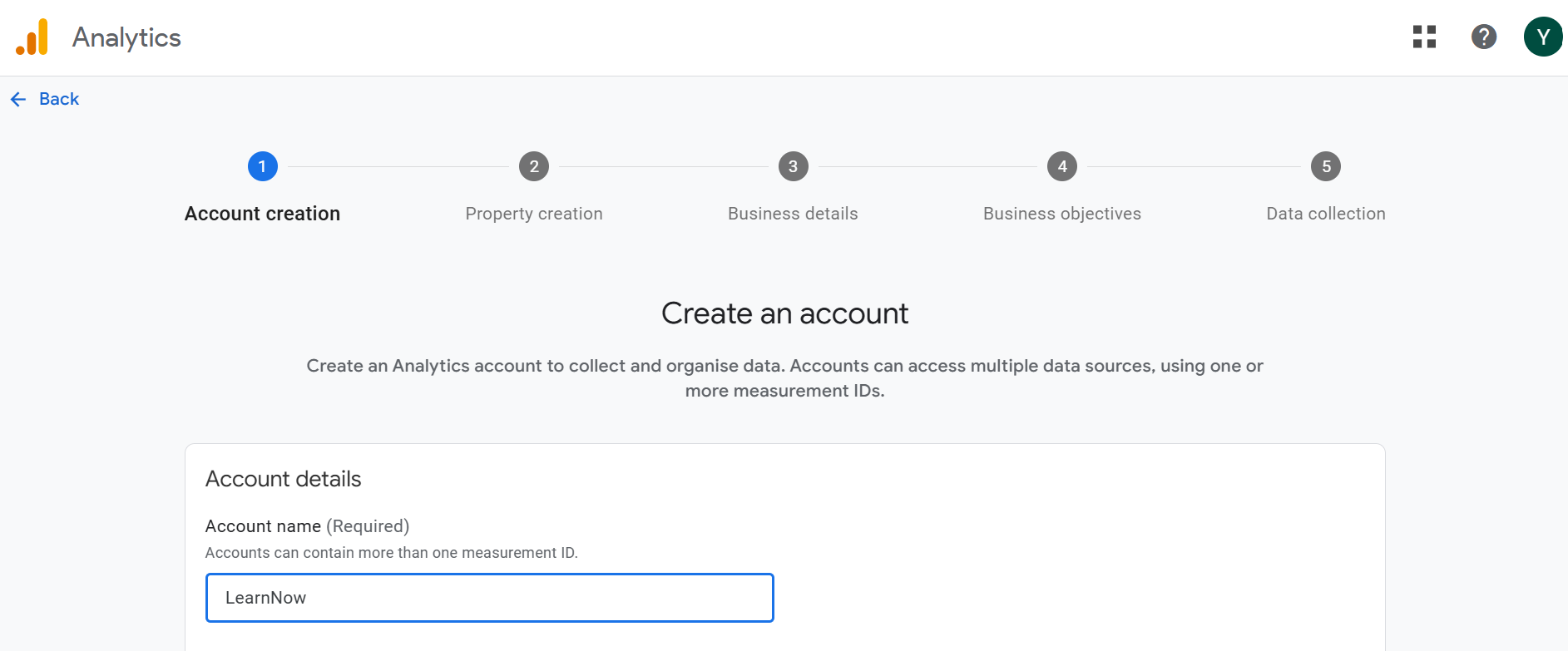Select step 1 circle in stepper
This screenshot has width=1568, height=651.
pyautogui.click(x=262, y=166)
